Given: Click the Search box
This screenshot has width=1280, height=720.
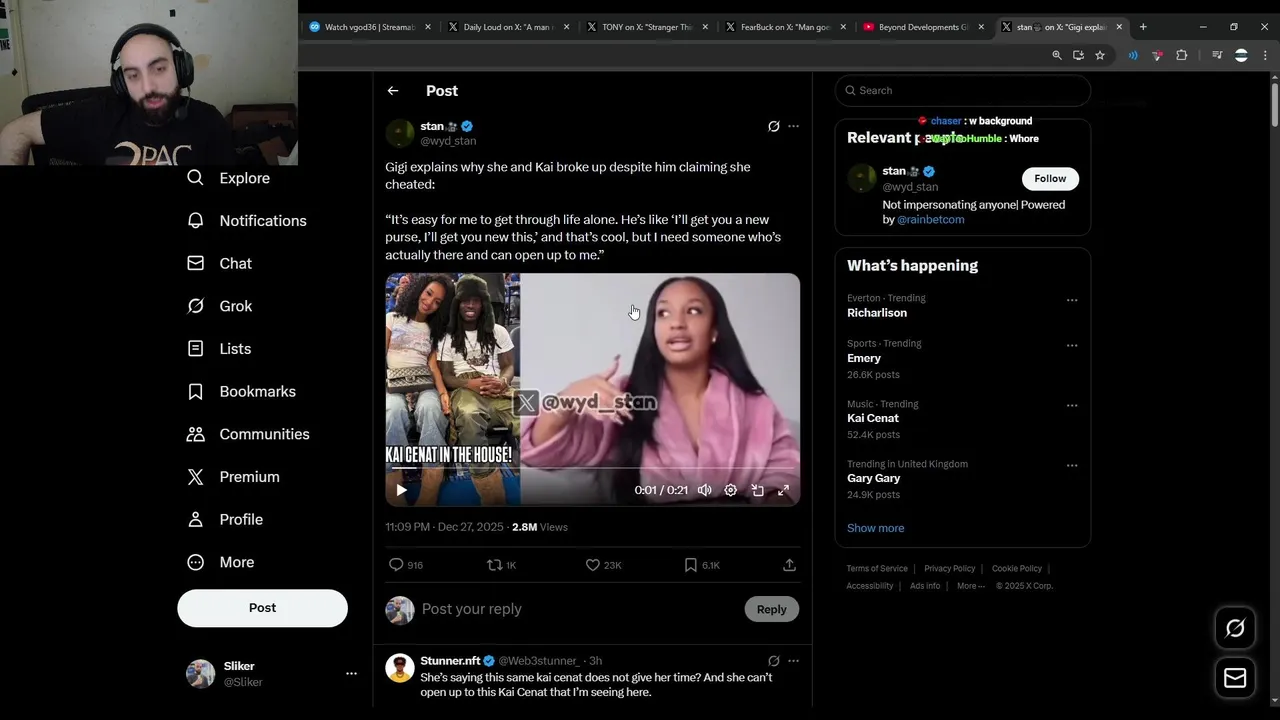Looking at the screenshot, I should [x=962, y=90].
